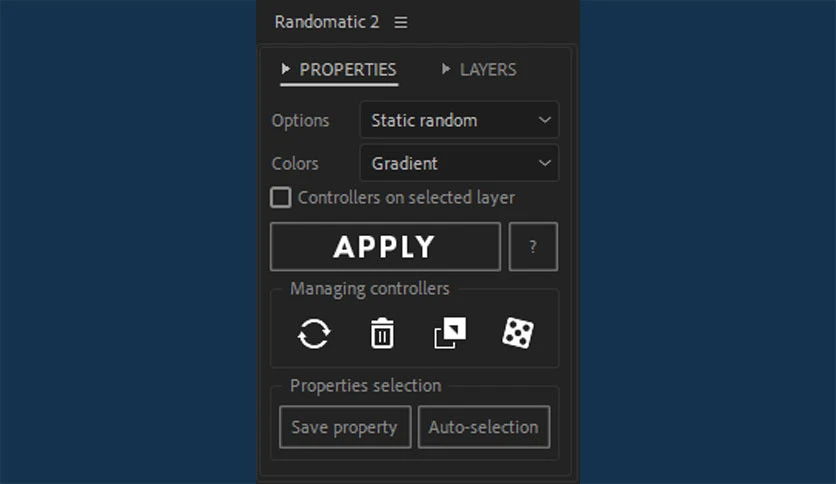Click the overlapping squares arrow icon
Viewport: 836px width, 484px height.
(450, 333)
